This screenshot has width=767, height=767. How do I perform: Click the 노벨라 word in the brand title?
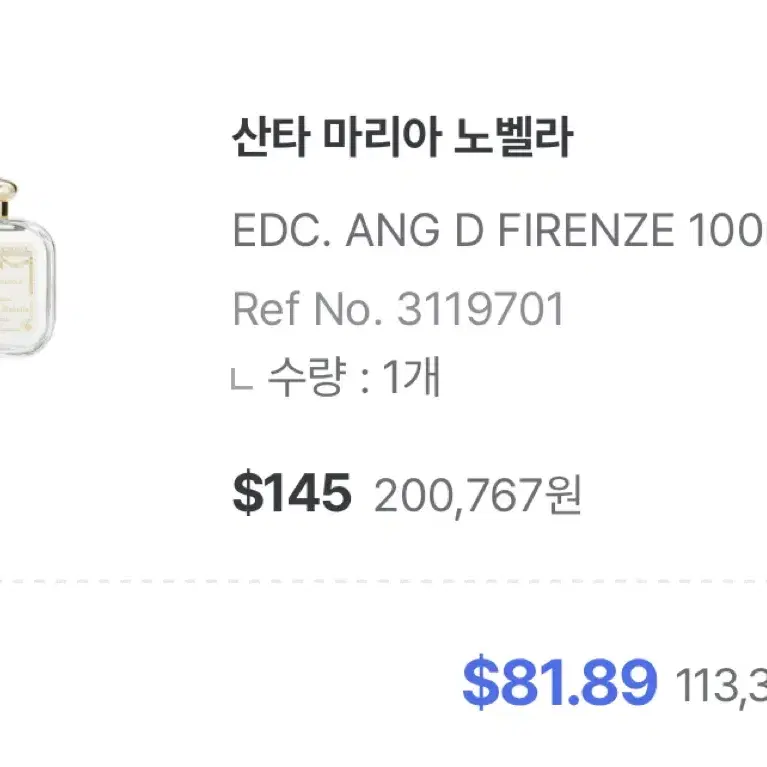click(x=513, y=137)
